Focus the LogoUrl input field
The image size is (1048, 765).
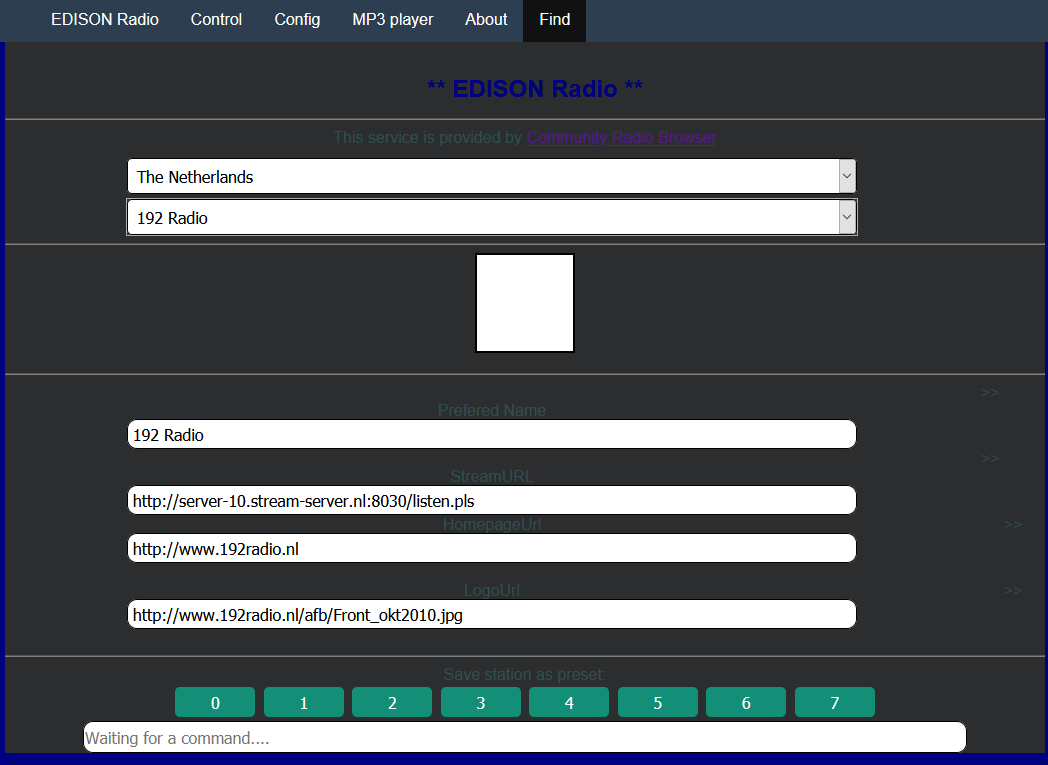tap(492, 614)
